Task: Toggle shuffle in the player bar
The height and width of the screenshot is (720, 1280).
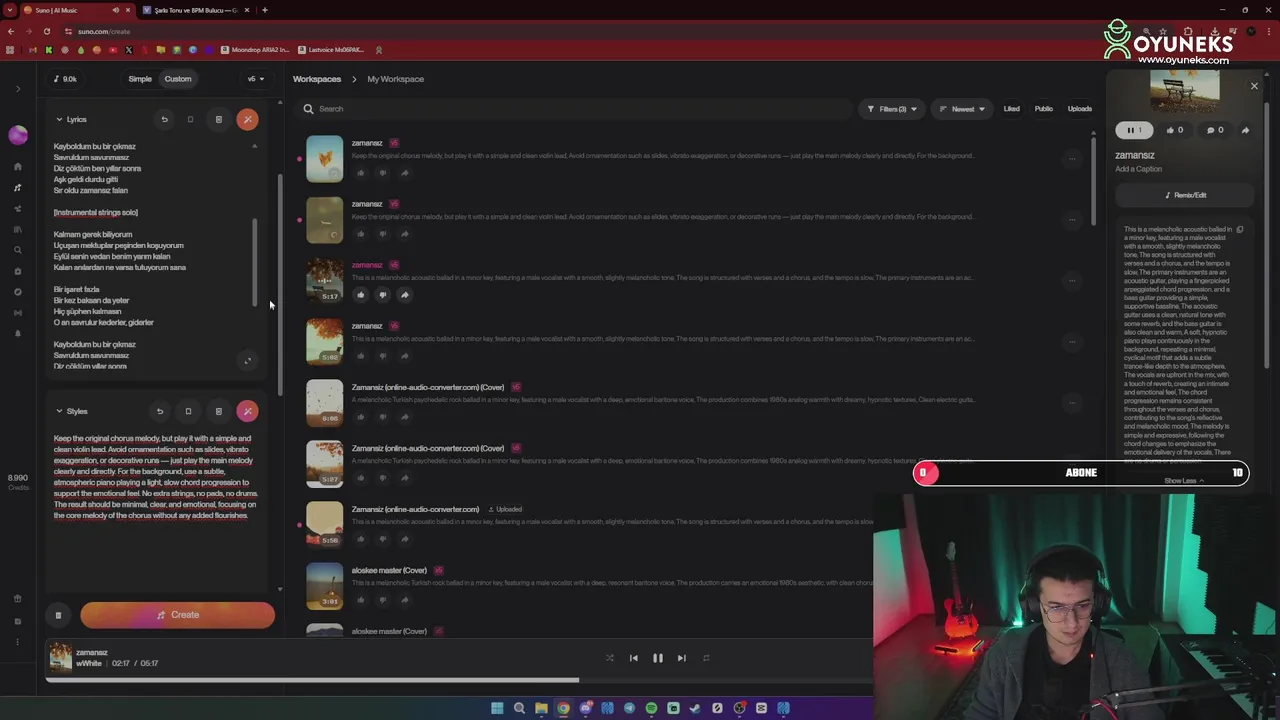Action: [610, 658]
